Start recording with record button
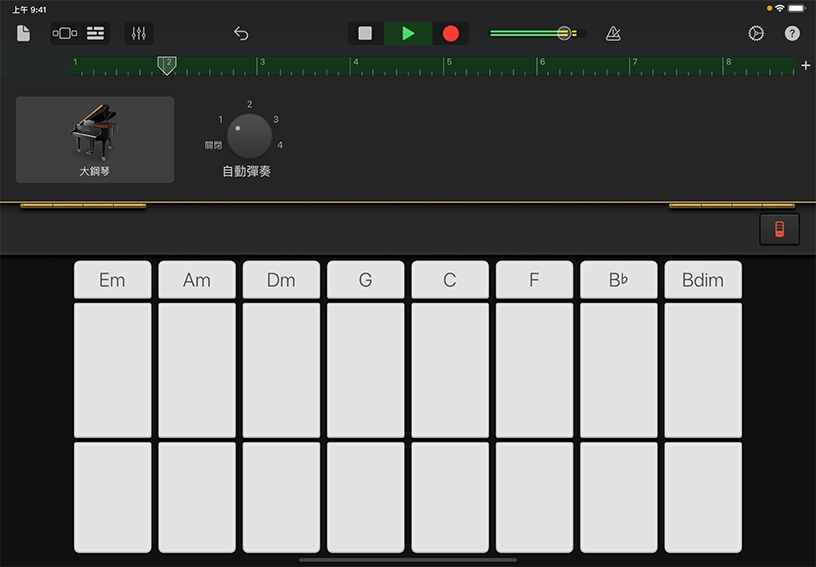 tap(451, 33)
